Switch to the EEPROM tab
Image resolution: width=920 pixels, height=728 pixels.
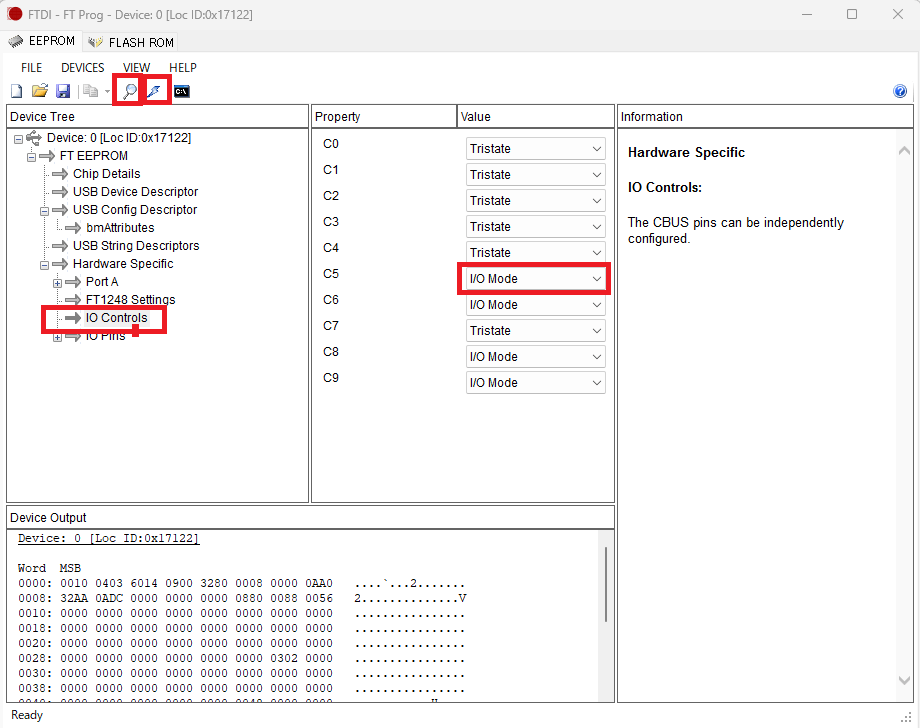click(x=42, y=41)
